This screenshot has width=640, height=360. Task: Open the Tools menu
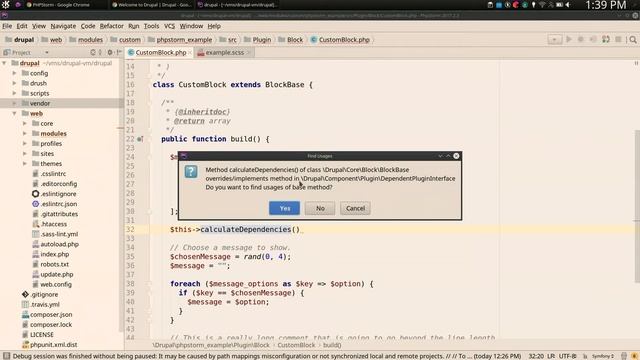pyautogui.click(x=151, y=26)
